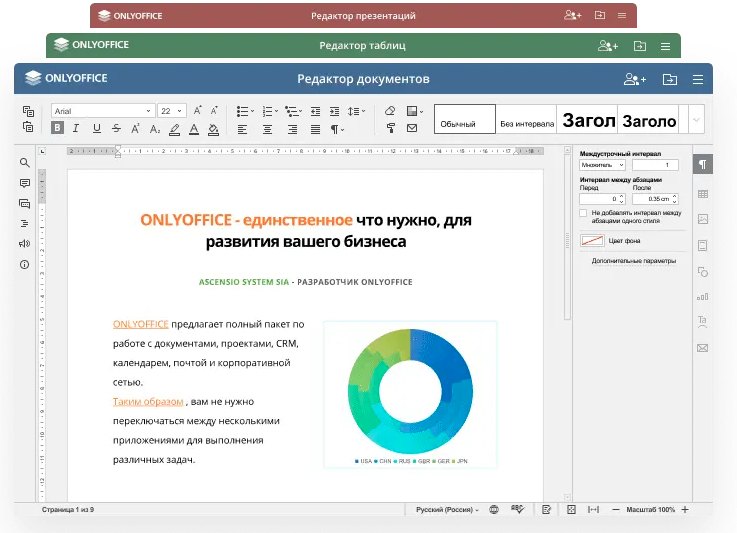Viewport: 737px width, 533px height.
Task: Open the About info icon in sidebar
Action: pyautogui.click(x=24, y=265)
